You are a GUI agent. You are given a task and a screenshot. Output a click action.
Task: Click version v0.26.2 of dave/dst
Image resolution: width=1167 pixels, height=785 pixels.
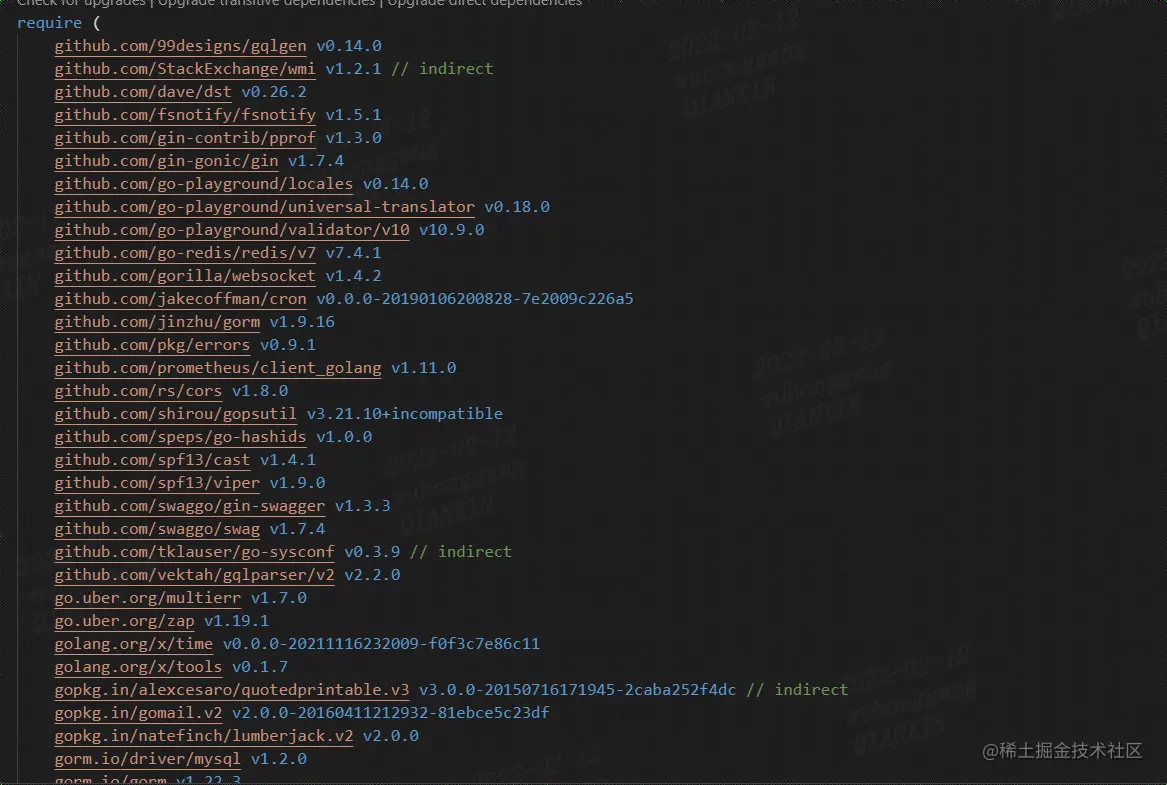(x=274, y=92)
